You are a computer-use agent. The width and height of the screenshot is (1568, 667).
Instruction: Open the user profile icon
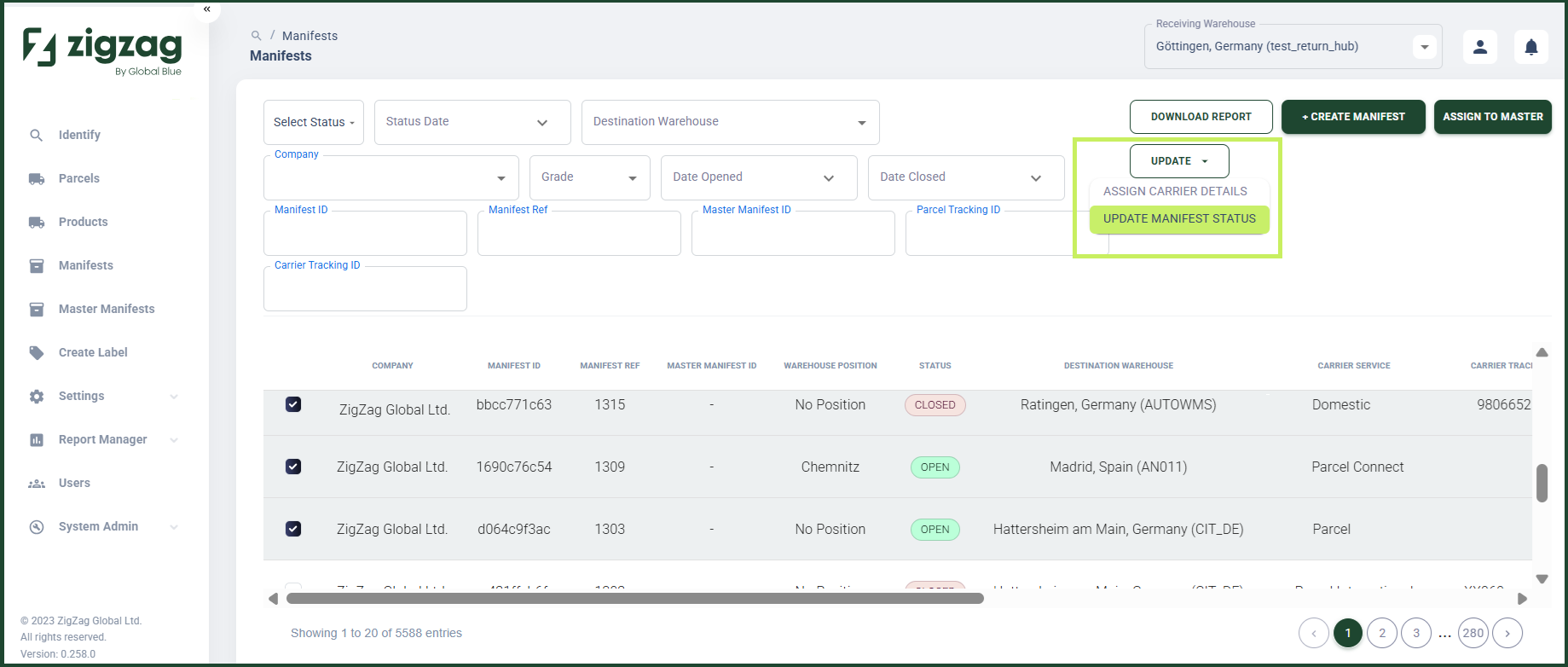(x=1480, y=47)
